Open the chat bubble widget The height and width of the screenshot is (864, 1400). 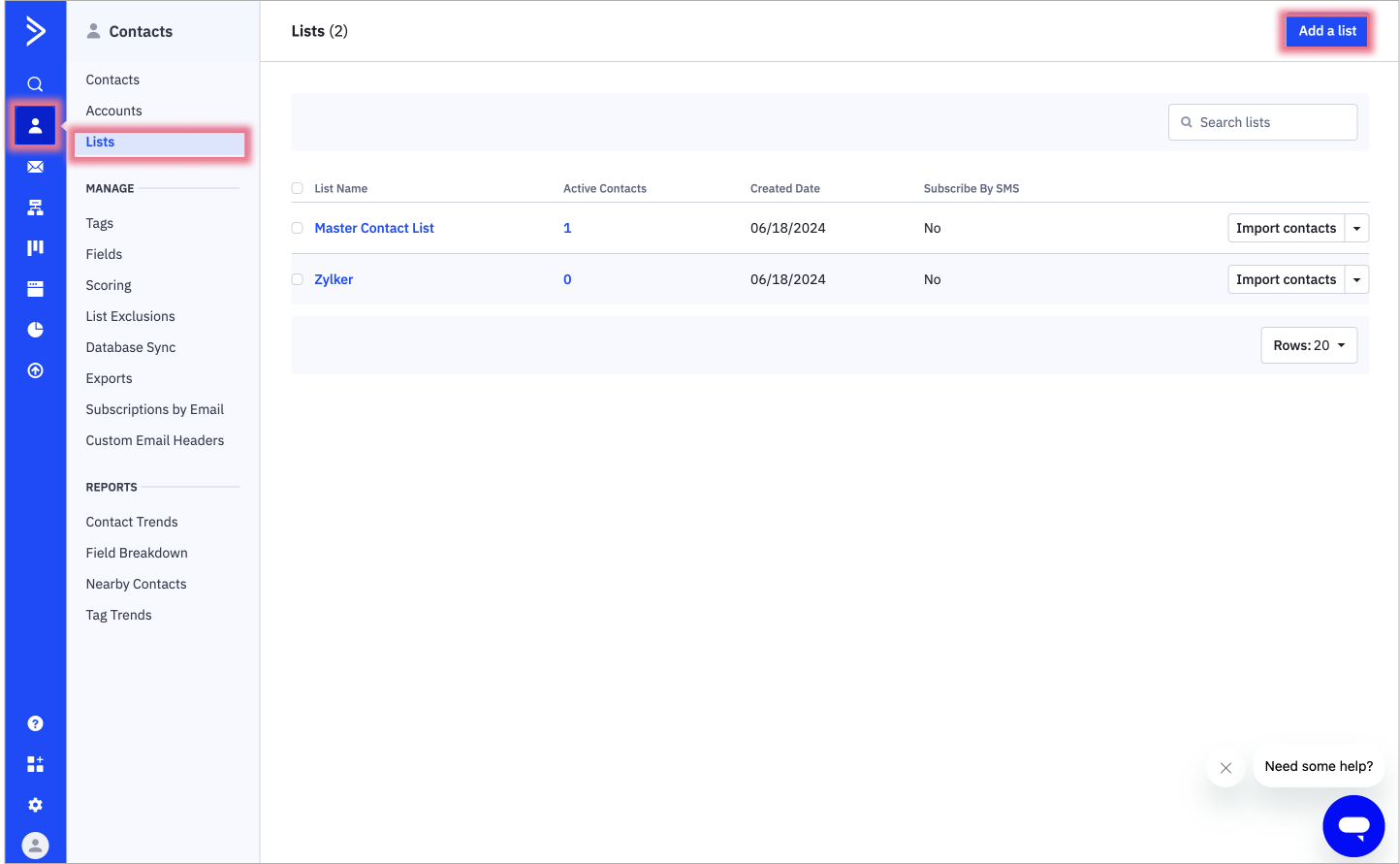tap(1353, 826)
